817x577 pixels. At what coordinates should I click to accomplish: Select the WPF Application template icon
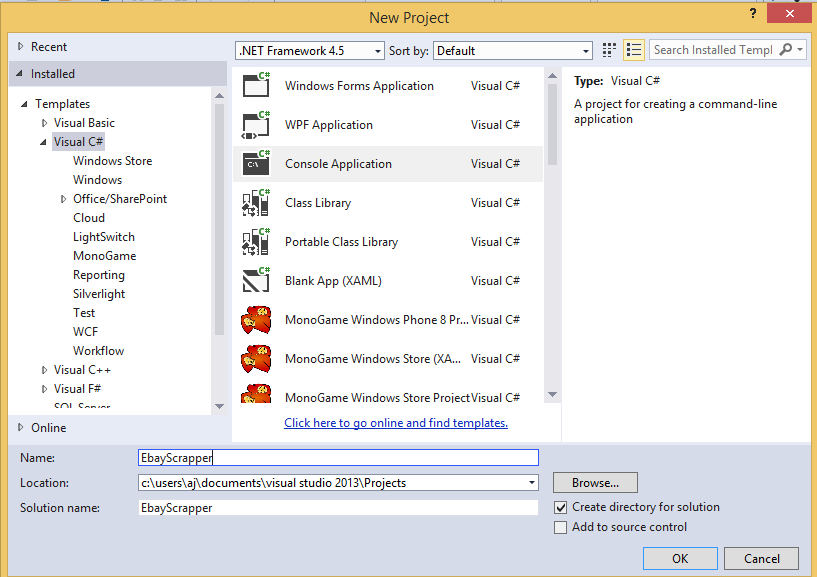click(256, 125)
